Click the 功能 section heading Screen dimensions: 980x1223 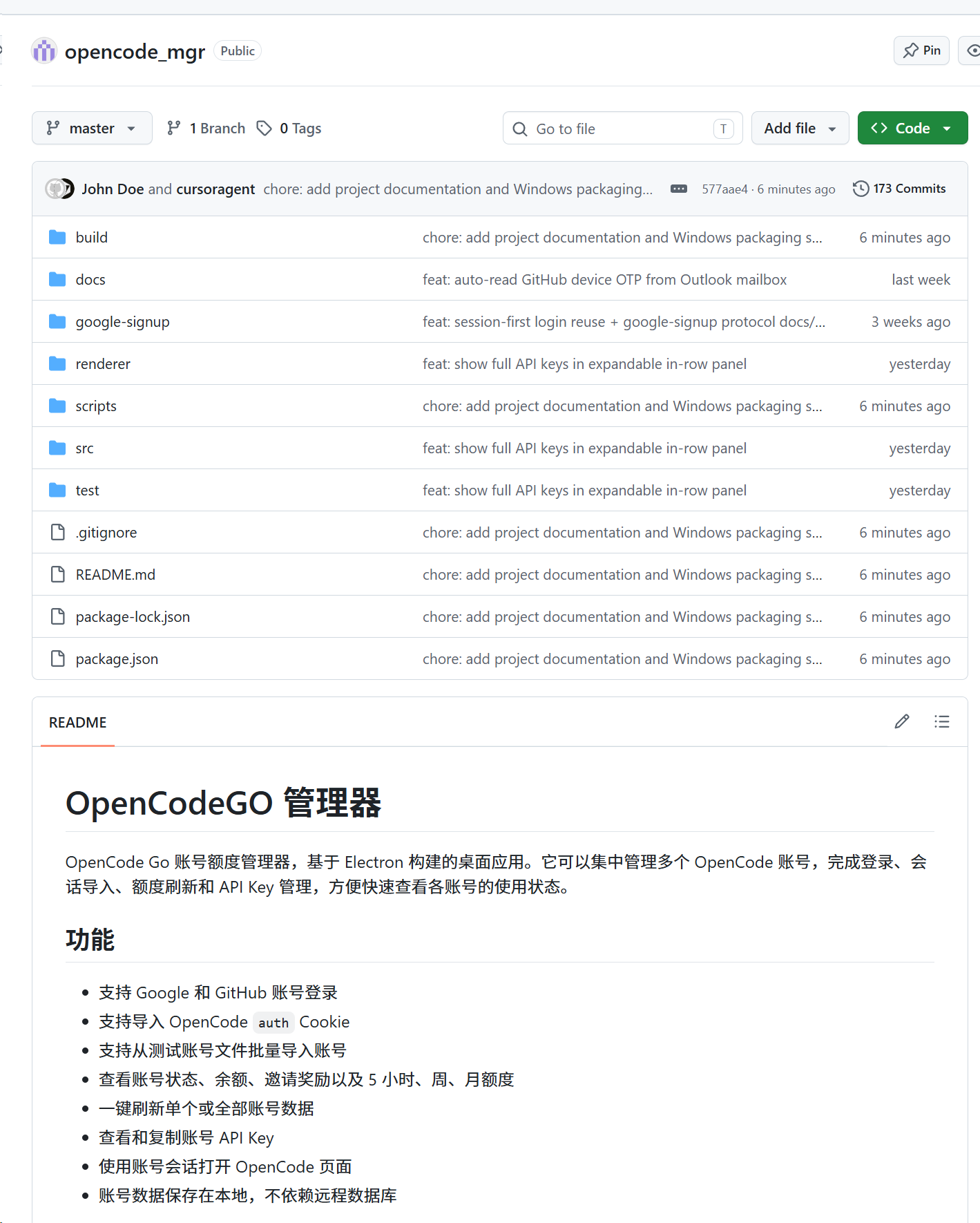coord(90,940)
